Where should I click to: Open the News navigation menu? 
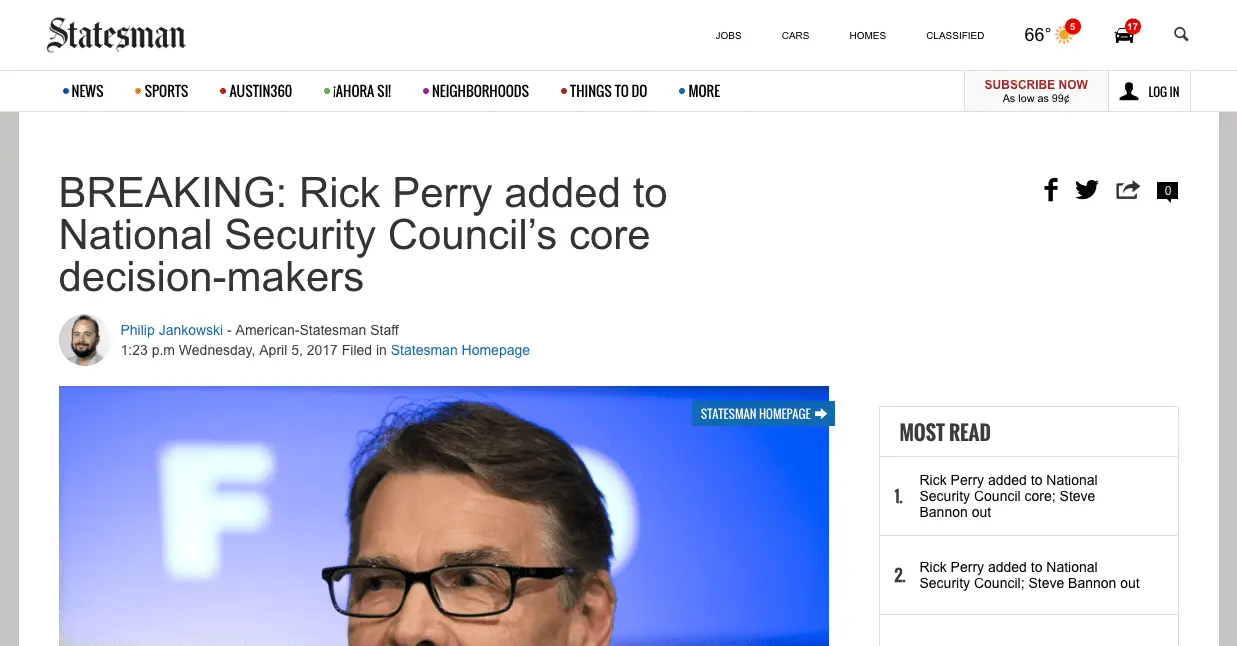tap(83, 91)
